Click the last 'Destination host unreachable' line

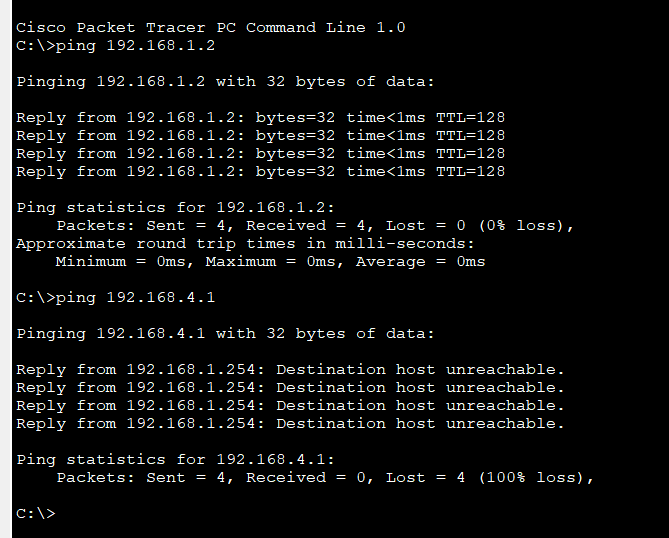(x=291, y=424)
